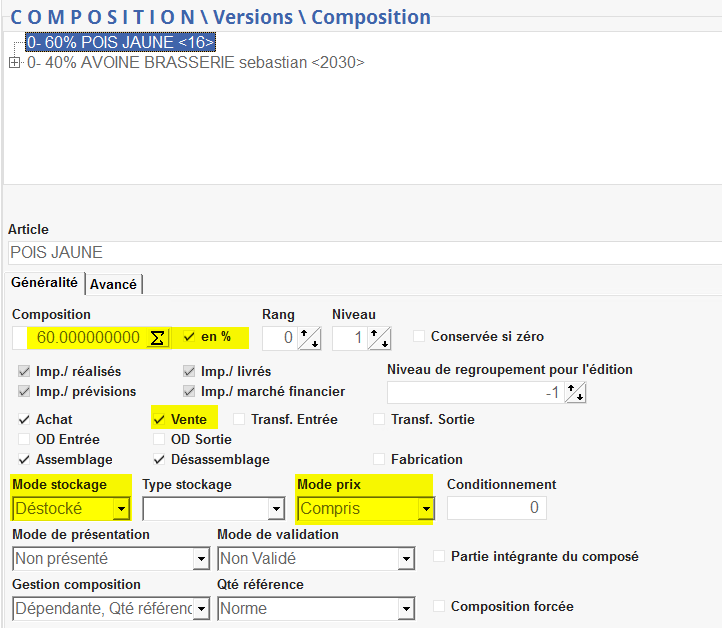Select the 40% AVOINE BRASSERIE tree item
The image size is (722, 628).
coord(195,63)
